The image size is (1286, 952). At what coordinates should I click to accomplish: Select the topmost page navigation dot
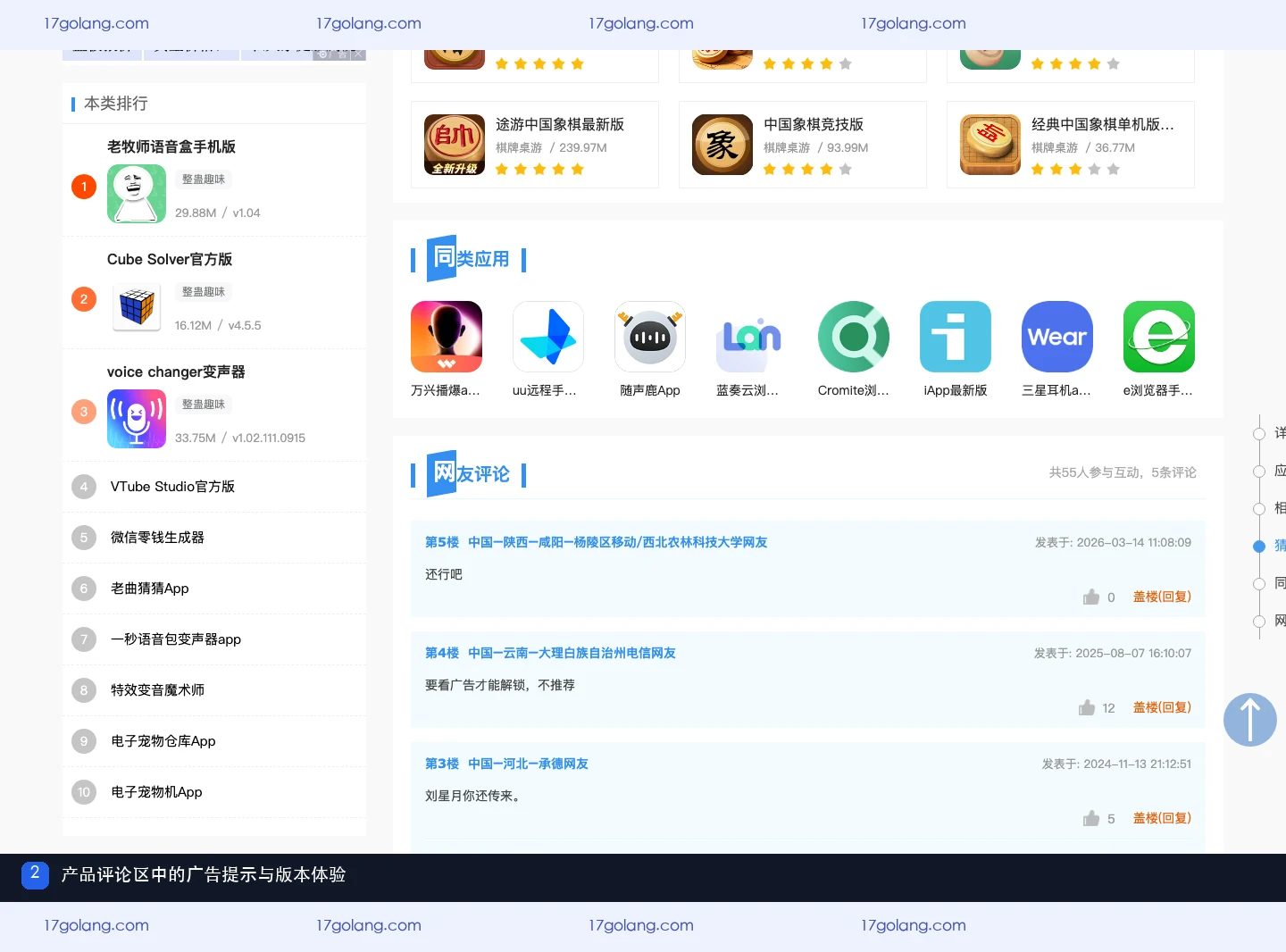1259,434
